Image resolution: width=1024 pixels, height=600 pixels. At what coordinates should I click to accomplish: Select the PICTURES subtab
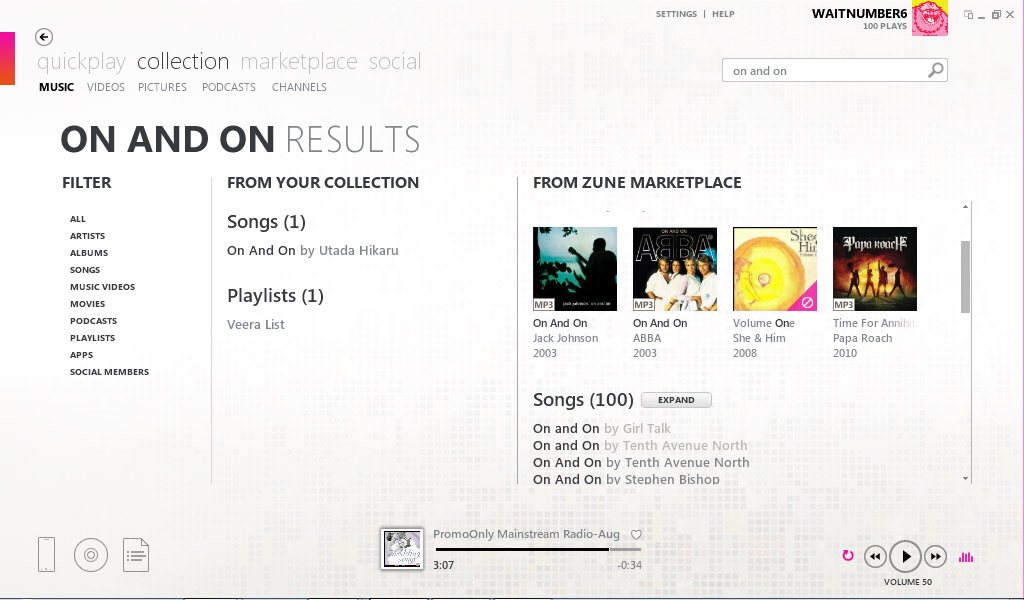tap(162, 87)
